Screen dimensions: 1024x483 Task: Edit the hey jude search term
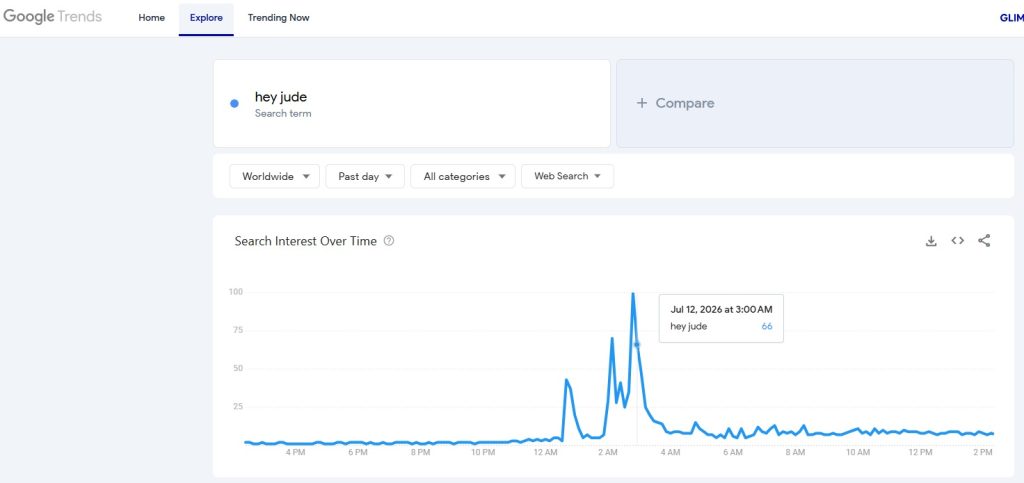(411, 103)
